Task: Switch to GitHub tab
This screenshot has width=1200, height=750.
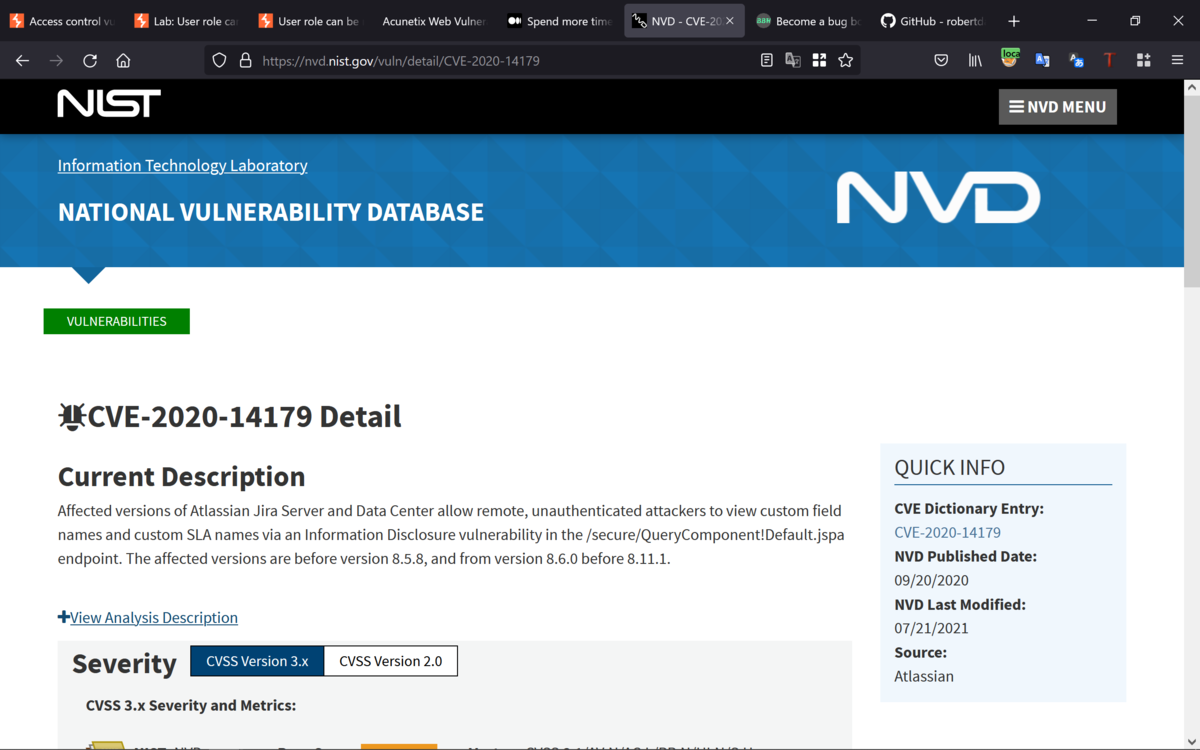Action: [932, 21]
